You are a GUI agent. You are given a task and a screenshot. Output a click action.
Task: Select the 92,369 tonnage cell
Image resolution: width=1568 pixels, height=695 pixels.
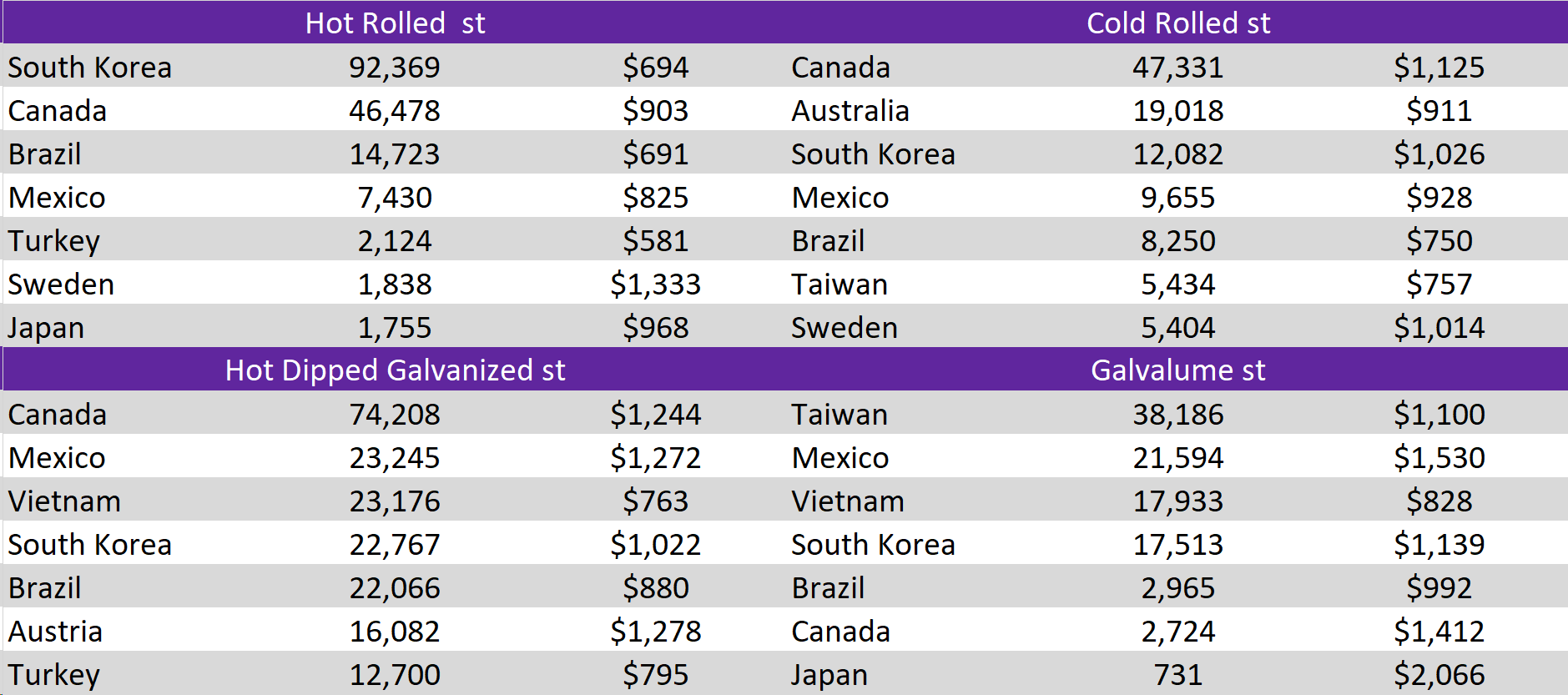[395, 68]
